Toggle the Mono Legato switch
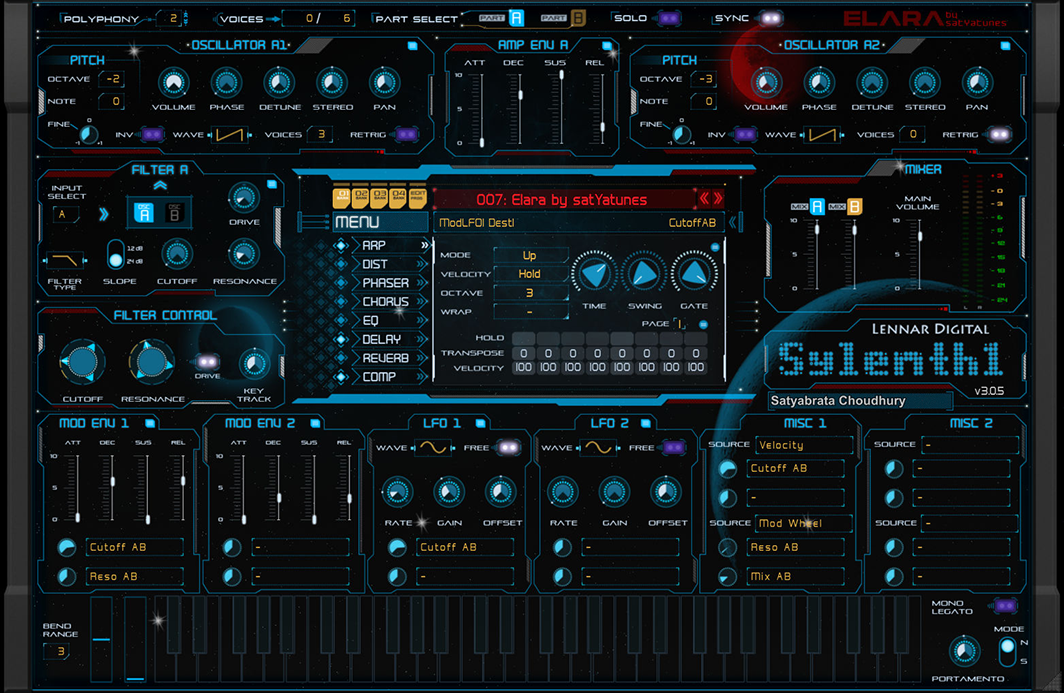 click(x=1005, y=605)
